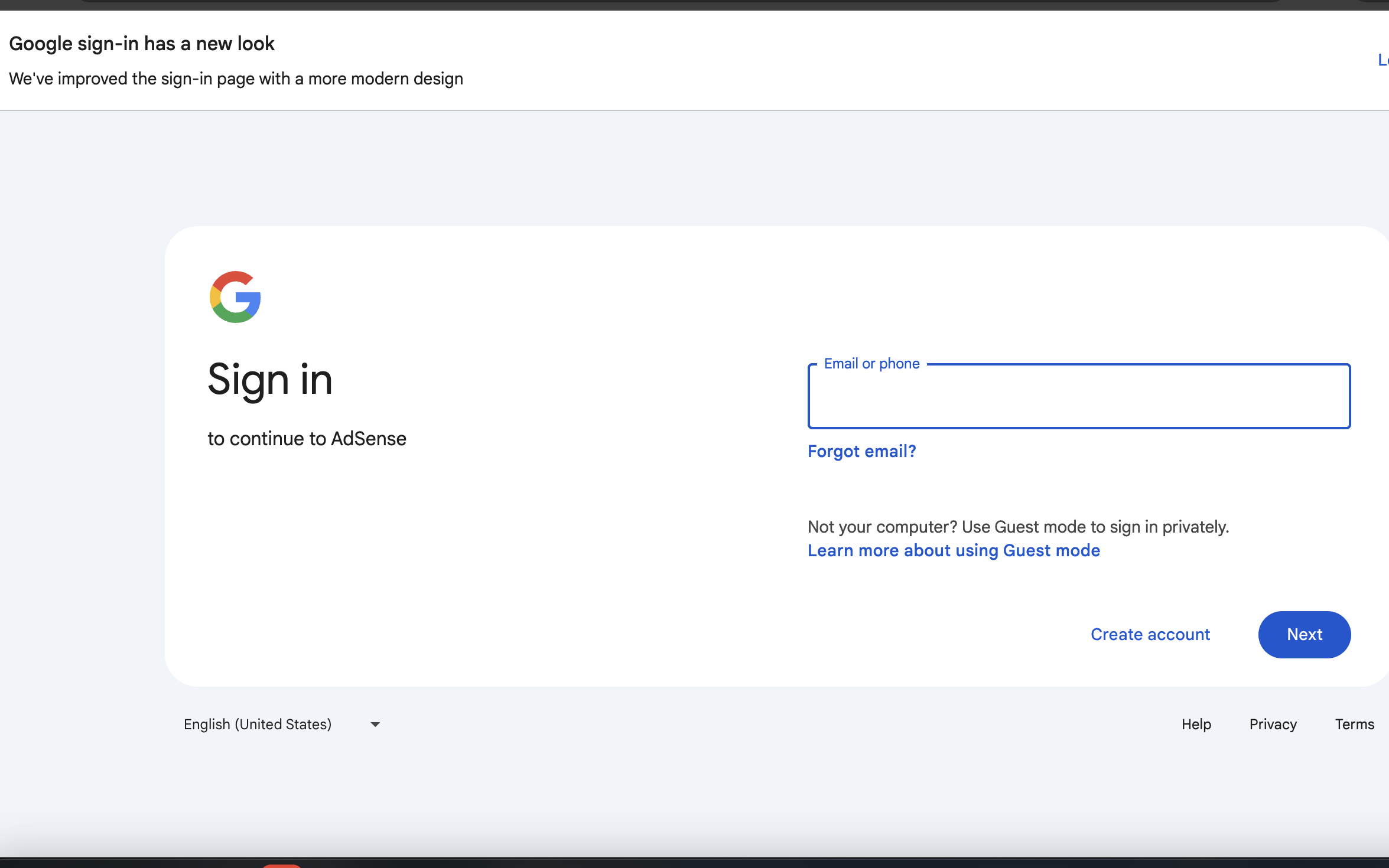Click 'We've improved the sign-in page' banner text
This screenshot has width=1389, height=868.
point(236,79)
